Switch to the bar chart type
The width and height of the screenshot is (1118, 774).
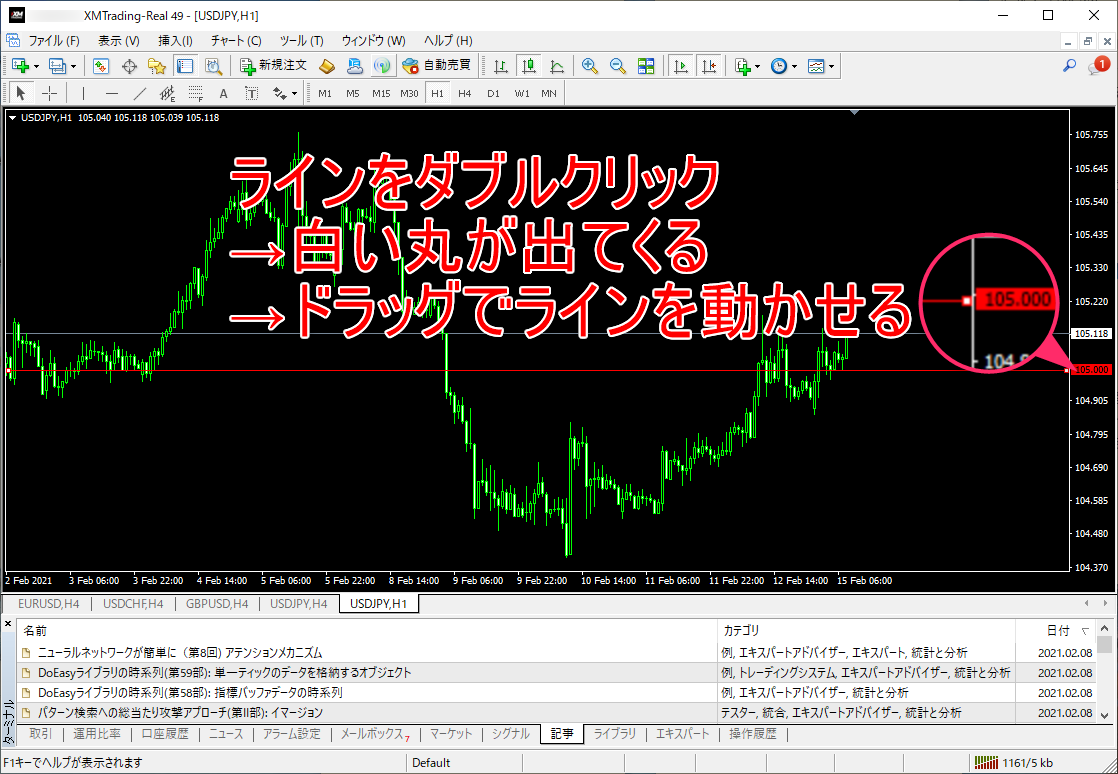click(x=501, y=66)
